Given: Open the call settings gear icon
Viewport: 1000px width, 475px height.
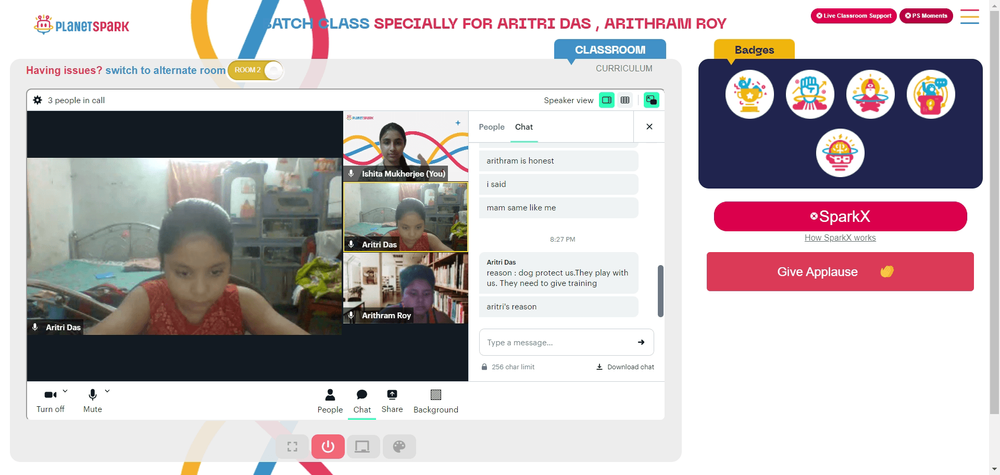Looking at the screenshot, I should (x=38, y=100).
